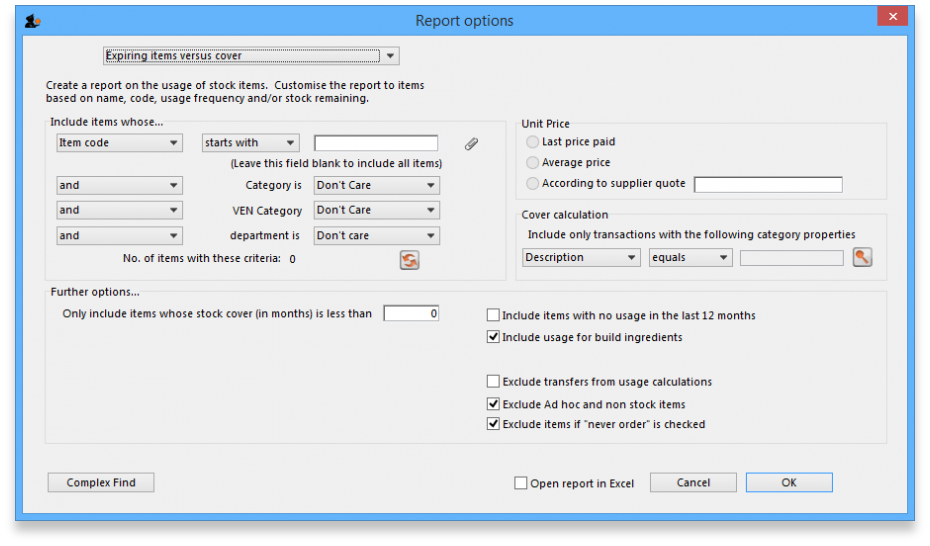The width and height of the screenshot is (930, 546).
Task: Uncheck Include usage for build ingredients
Action: [493, 337]
